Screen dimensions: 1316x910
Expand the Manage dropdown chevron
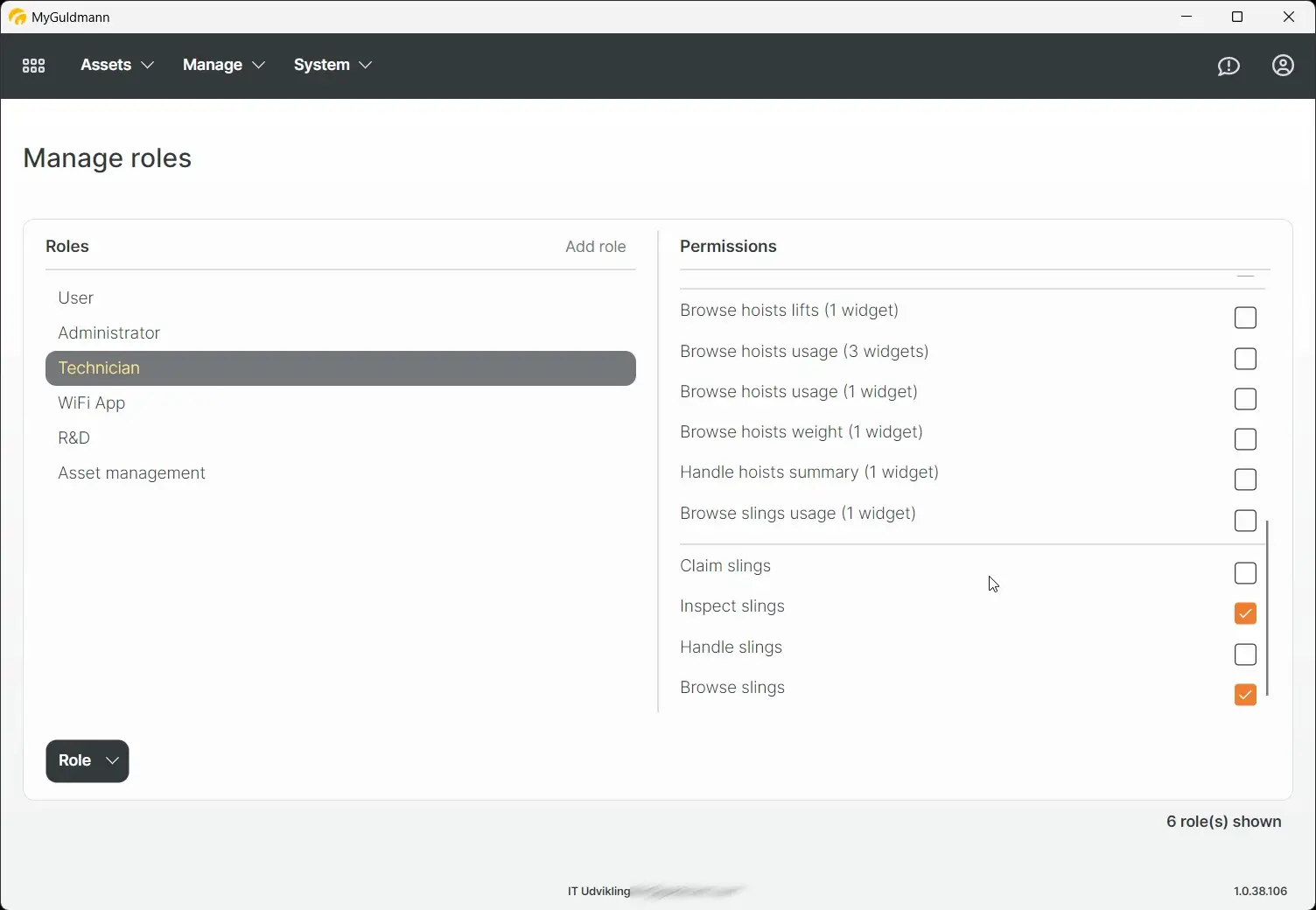(258, 65)
